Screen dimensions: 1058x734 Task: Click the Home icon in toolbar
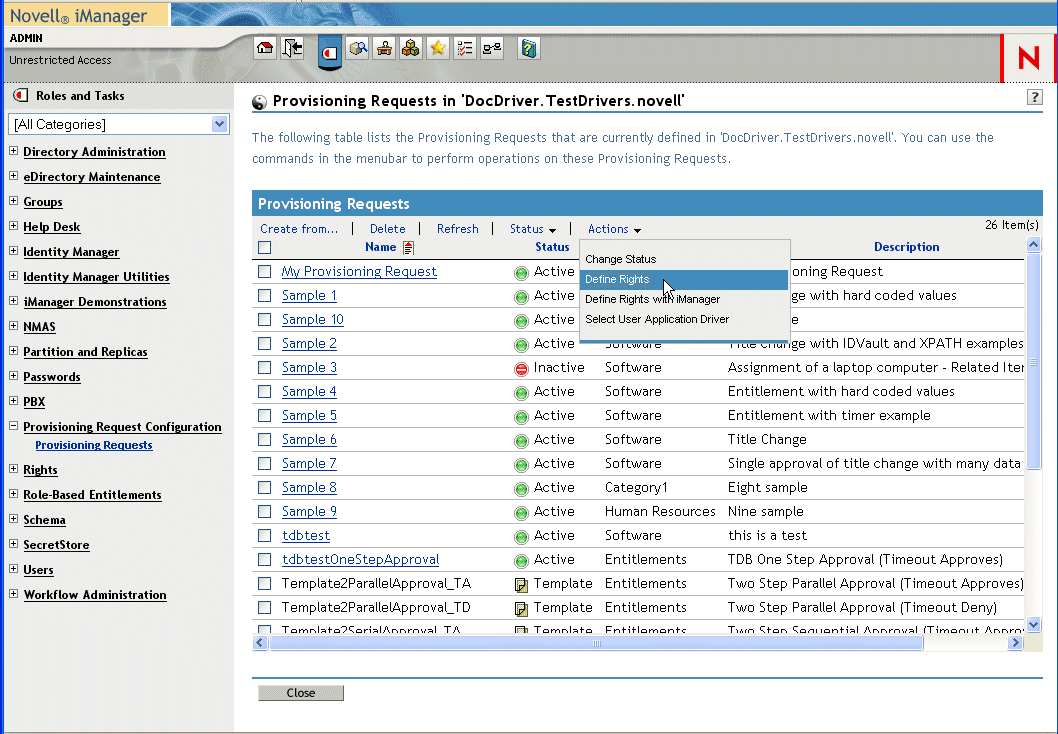point(265,48)
